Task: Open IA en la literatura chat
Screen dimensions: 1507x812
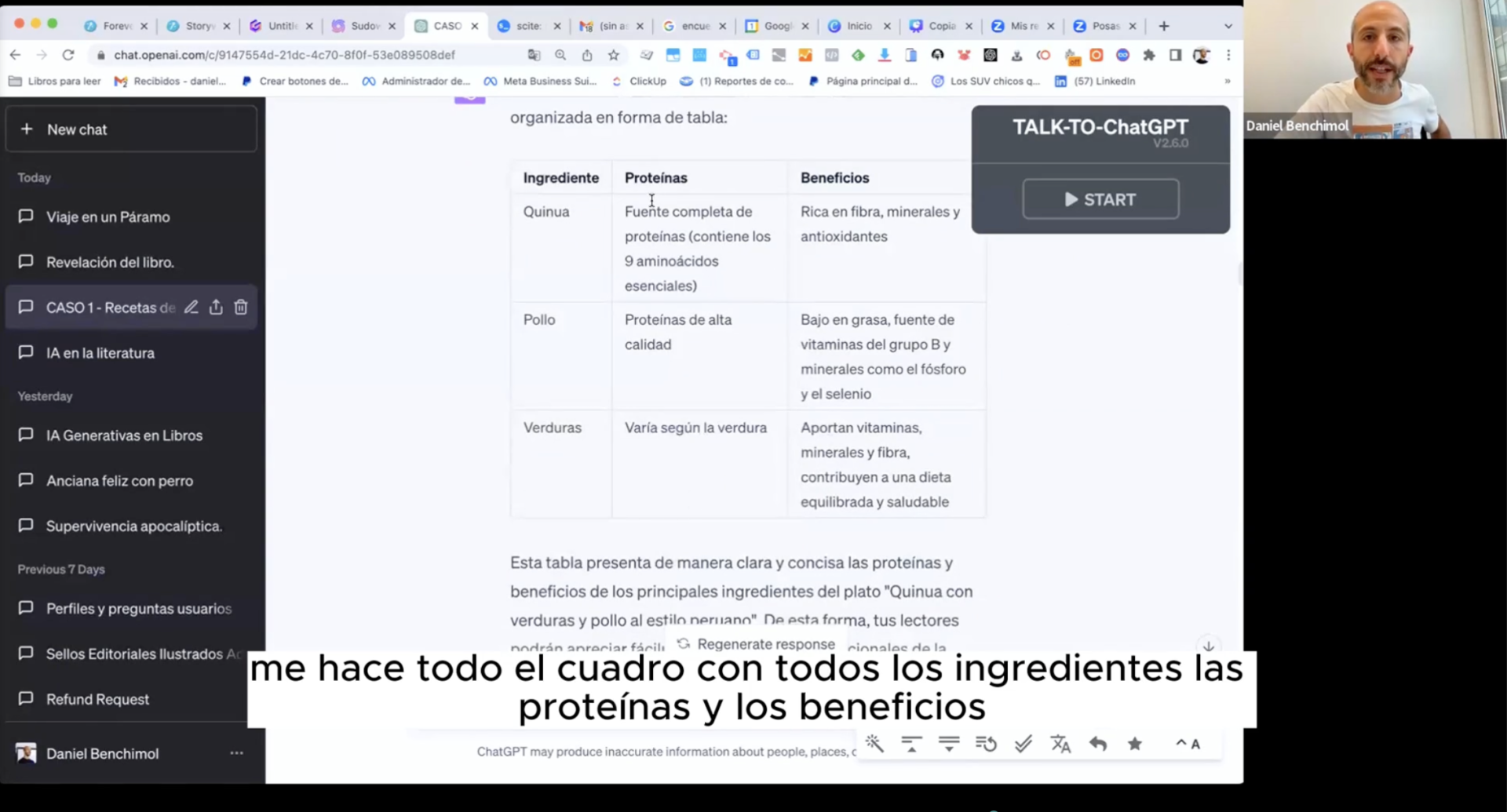Action: pos(131,353)
